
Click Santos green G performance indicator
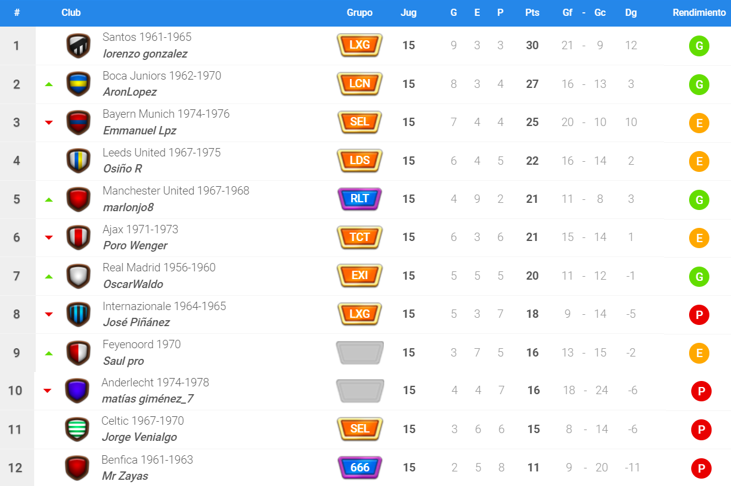pos(699,46)
